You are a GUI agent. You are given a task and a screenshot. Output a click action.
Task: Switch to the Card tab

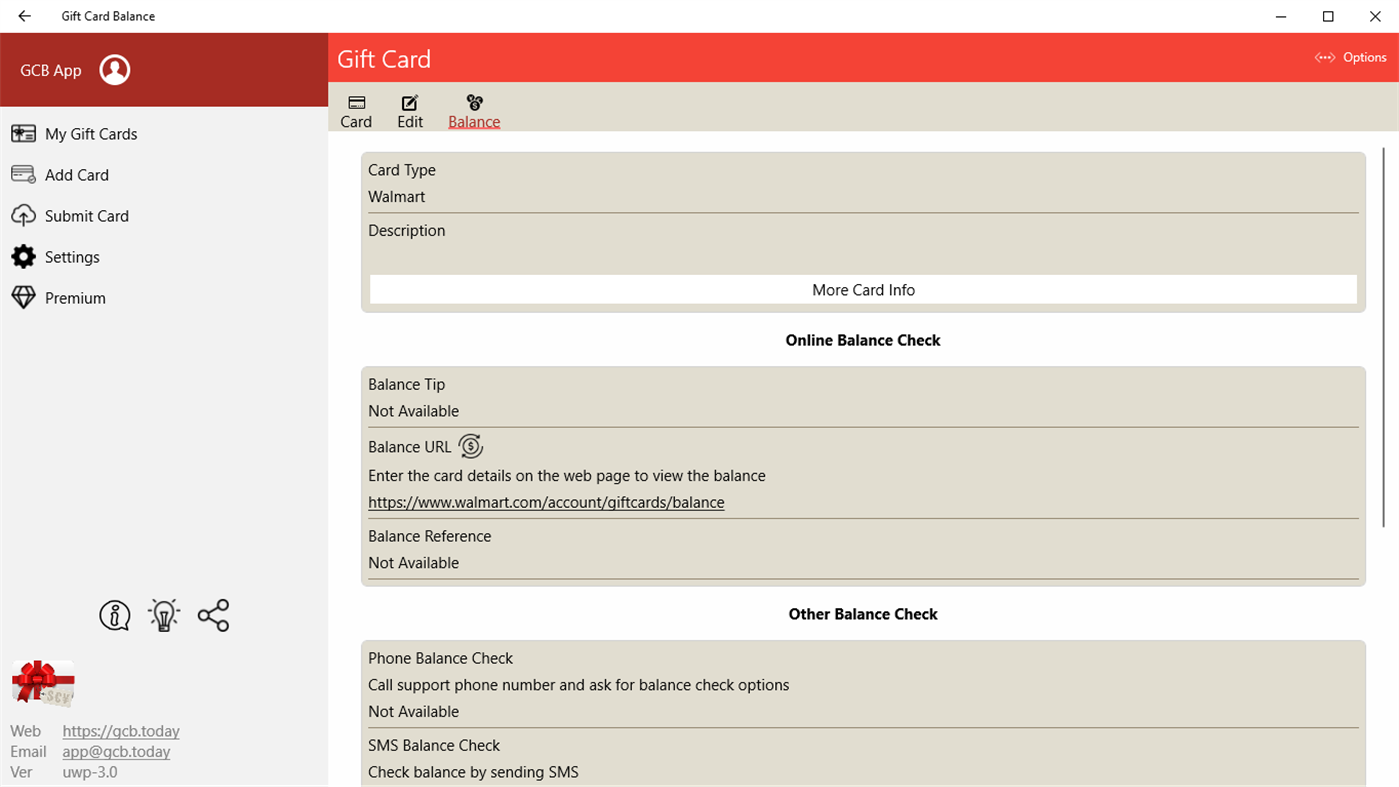356,110
